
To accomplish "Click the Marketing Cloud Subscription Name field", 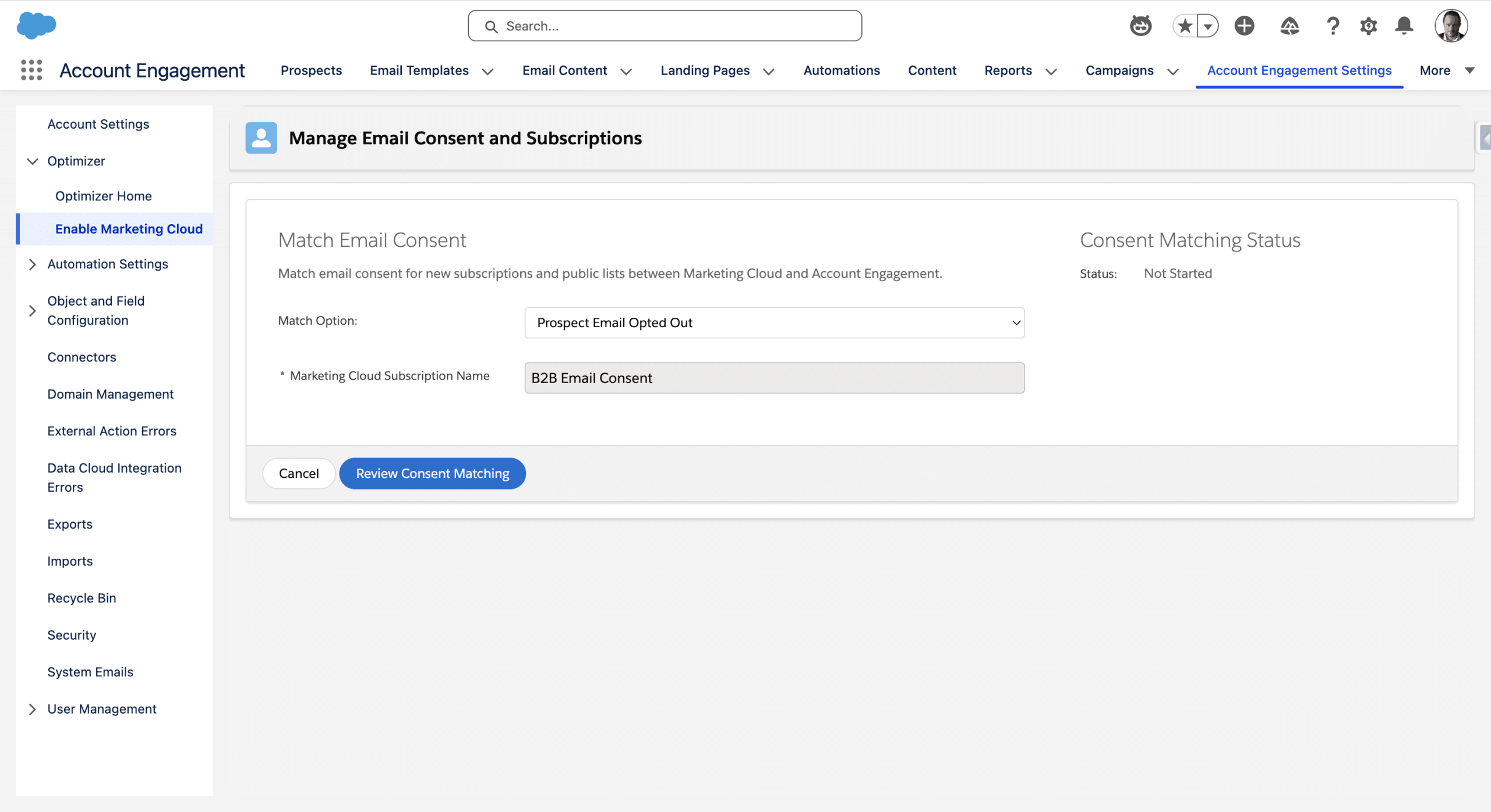I will tap(774, 378).
